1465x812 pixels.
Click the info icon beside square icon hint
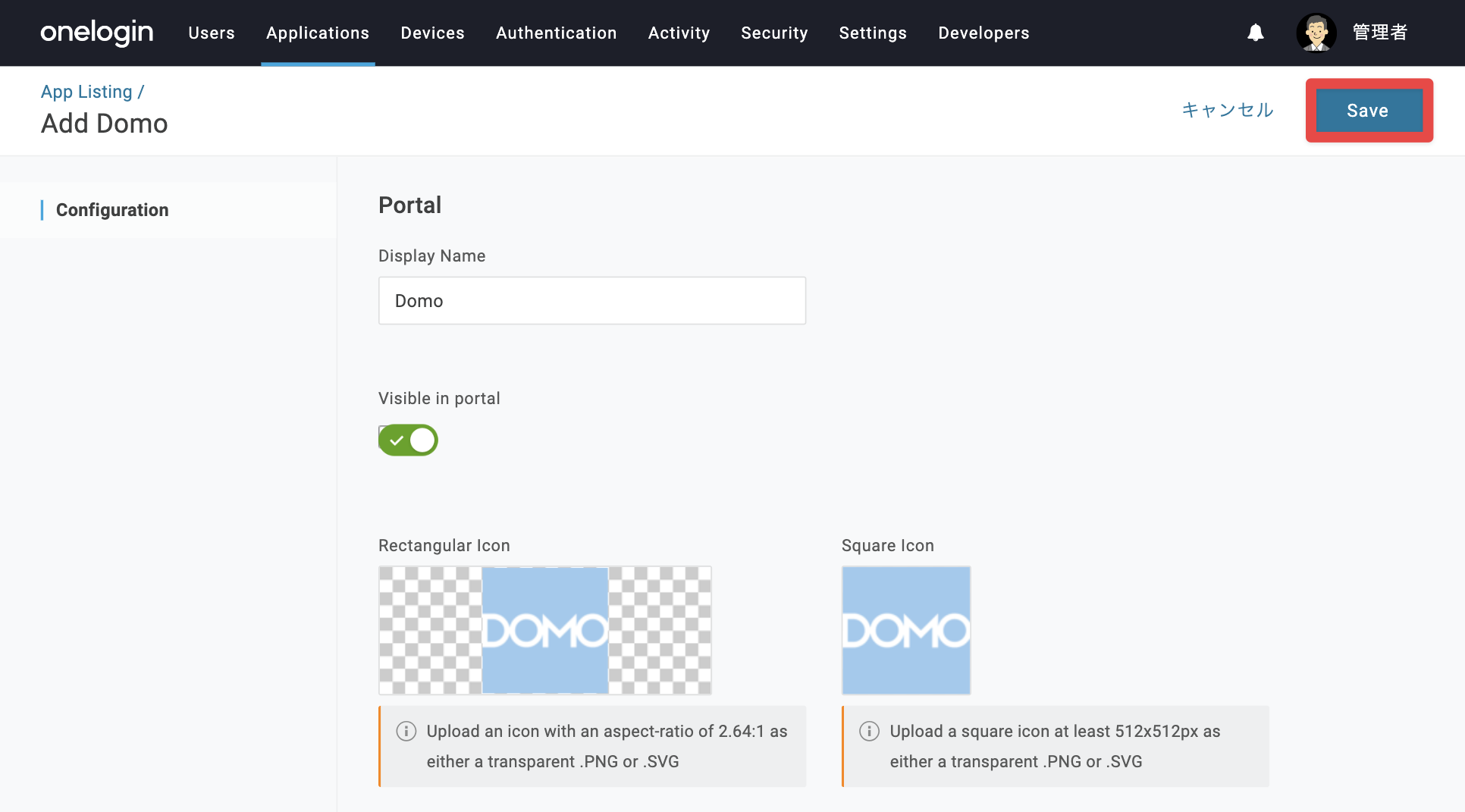click(869, 731)
